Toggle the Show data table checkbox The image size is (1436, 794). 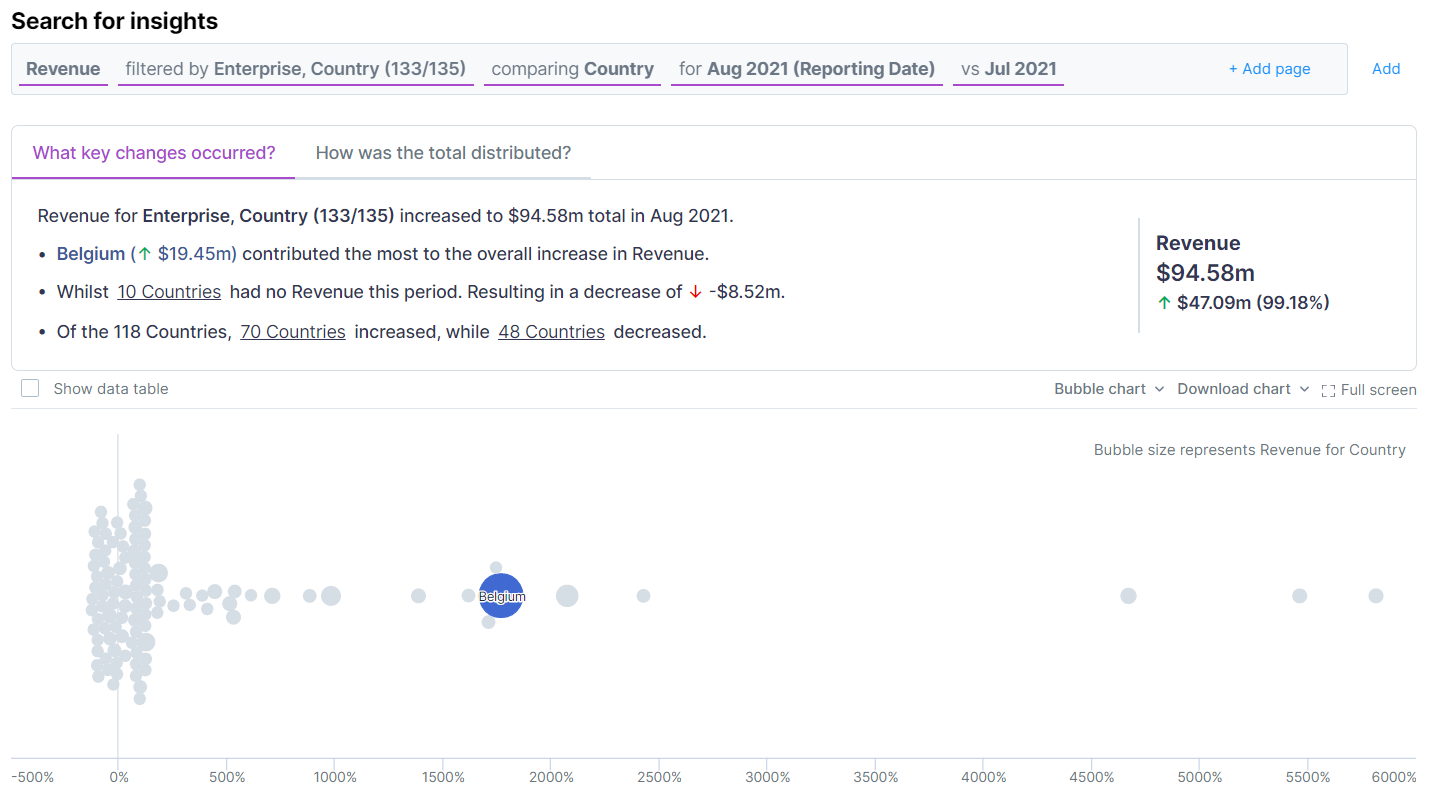pyautogui.click(x=30, y=388)
